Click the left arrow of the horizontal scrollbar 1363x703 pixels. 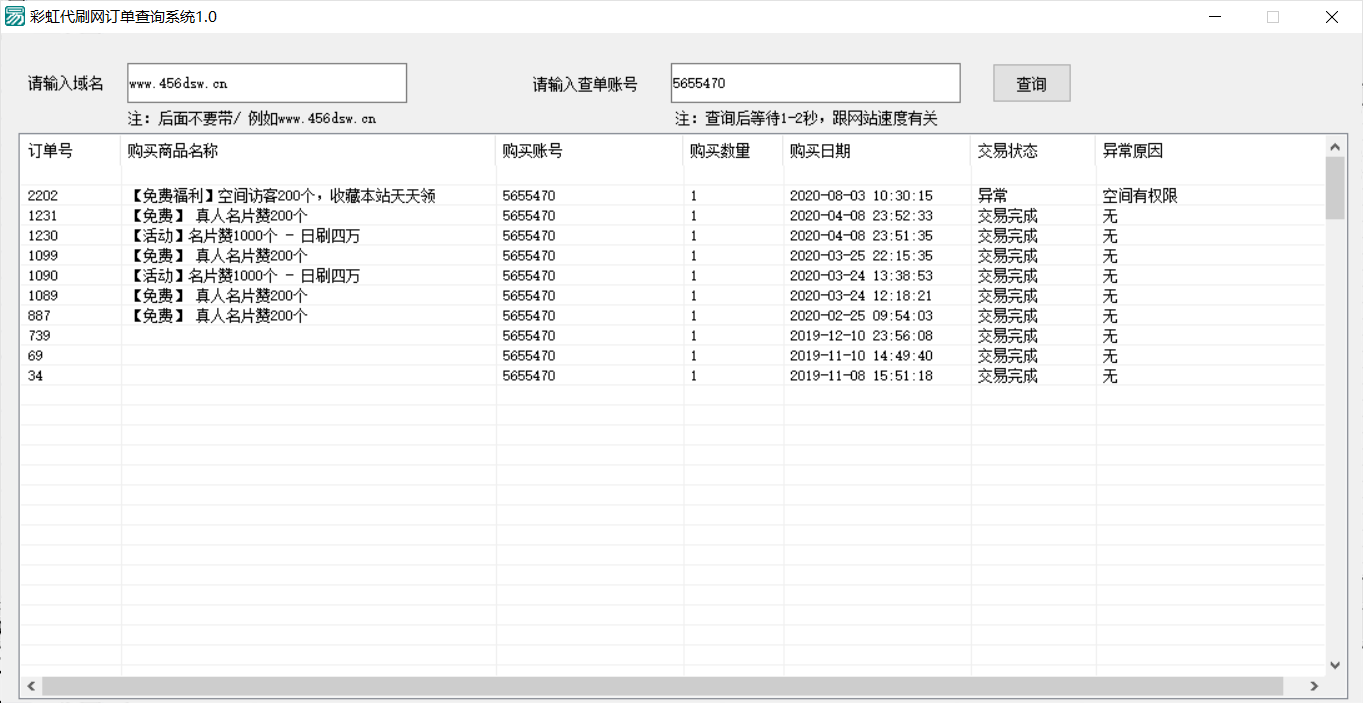tap(29, 687)
